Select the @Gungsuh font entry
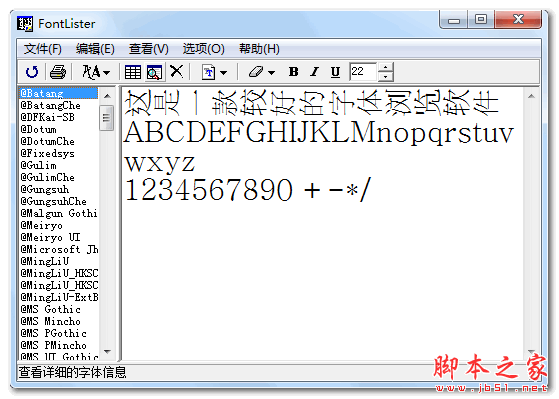 point(58,189)
